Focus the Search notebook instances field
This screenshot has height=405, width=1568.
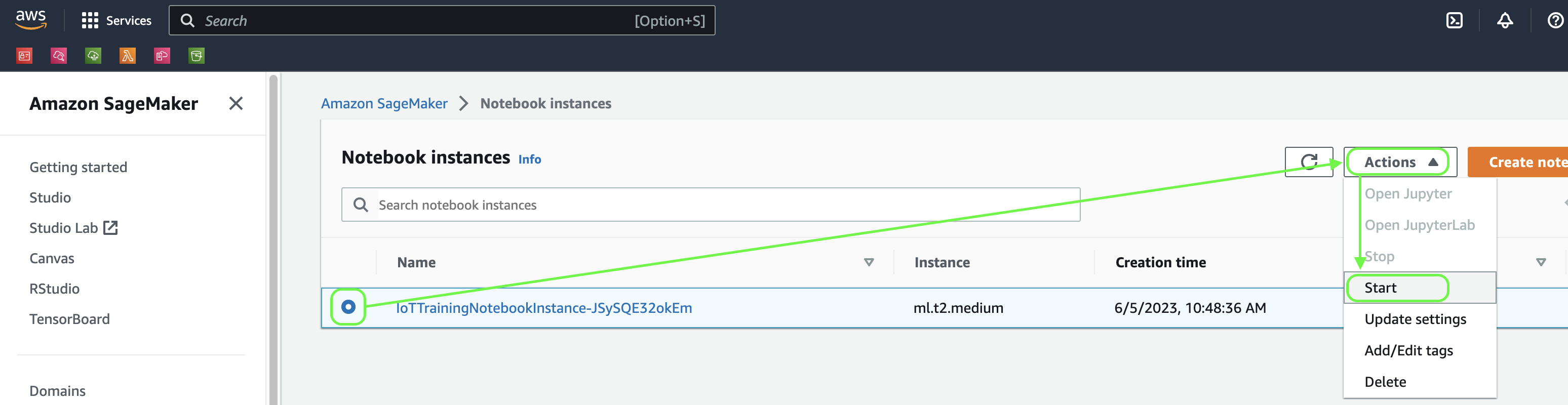coord(711,205)
